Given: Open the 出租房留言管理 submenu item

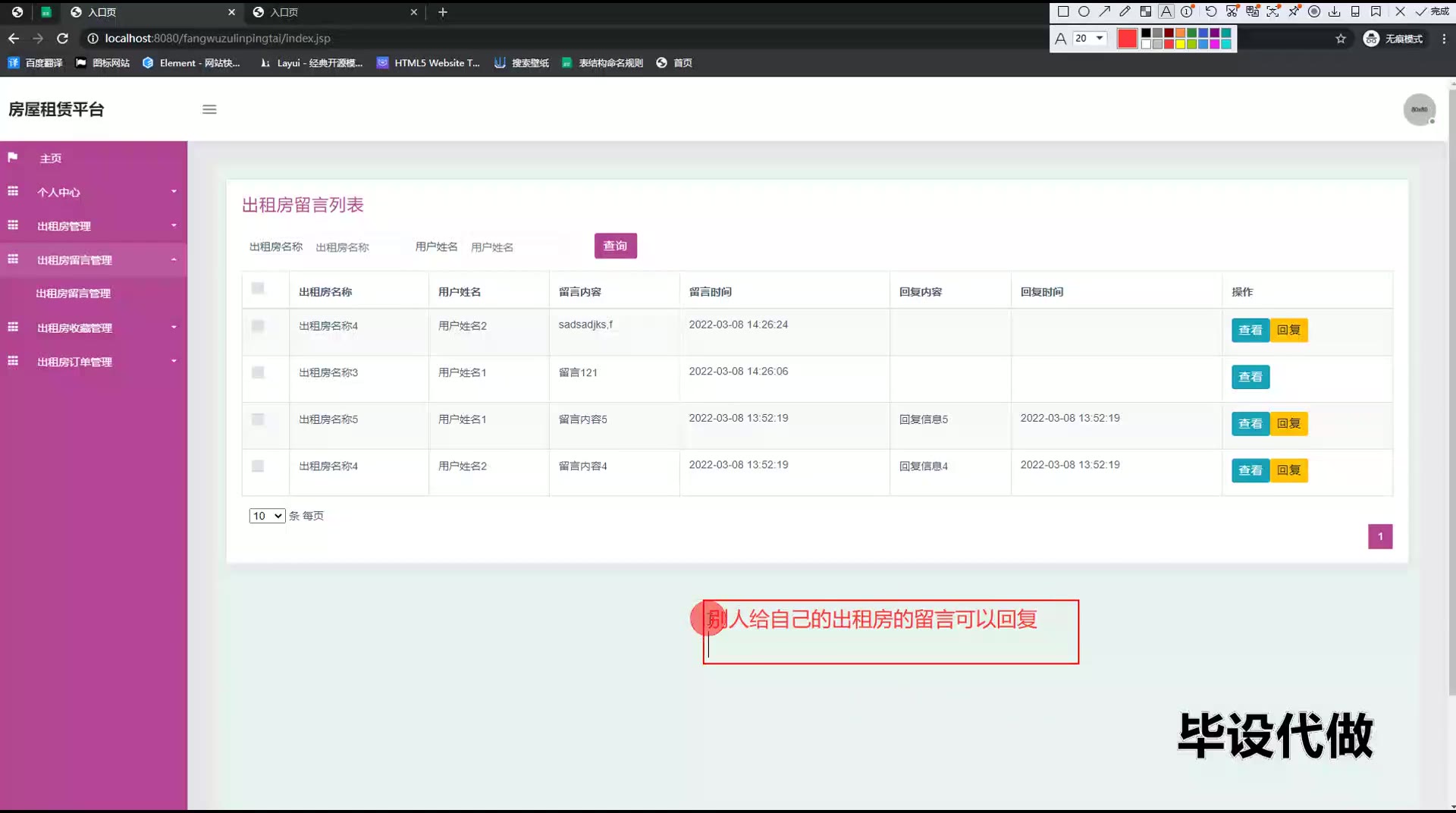Looking at the screenshot, I should coord(74,293).
